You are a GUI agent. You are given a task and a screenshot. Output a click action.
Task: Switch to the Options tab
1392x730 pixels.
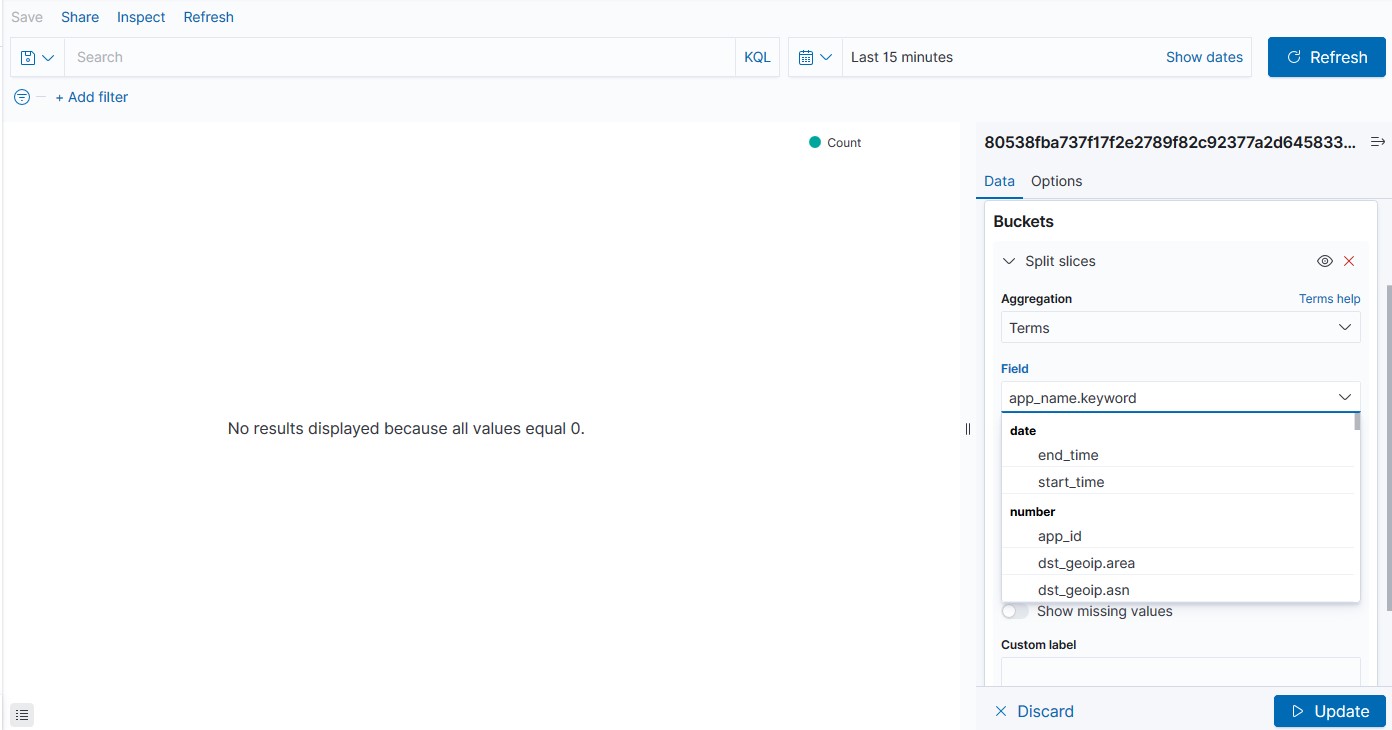pyautogui.click(x=1056, y=181)
